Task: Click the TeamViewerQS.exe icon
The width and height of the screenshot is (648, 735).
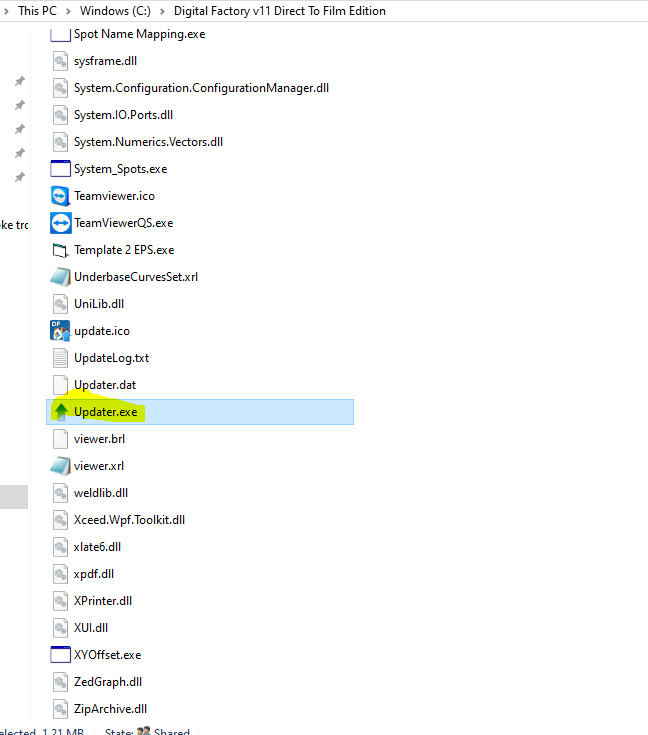Action: (61, 223)
